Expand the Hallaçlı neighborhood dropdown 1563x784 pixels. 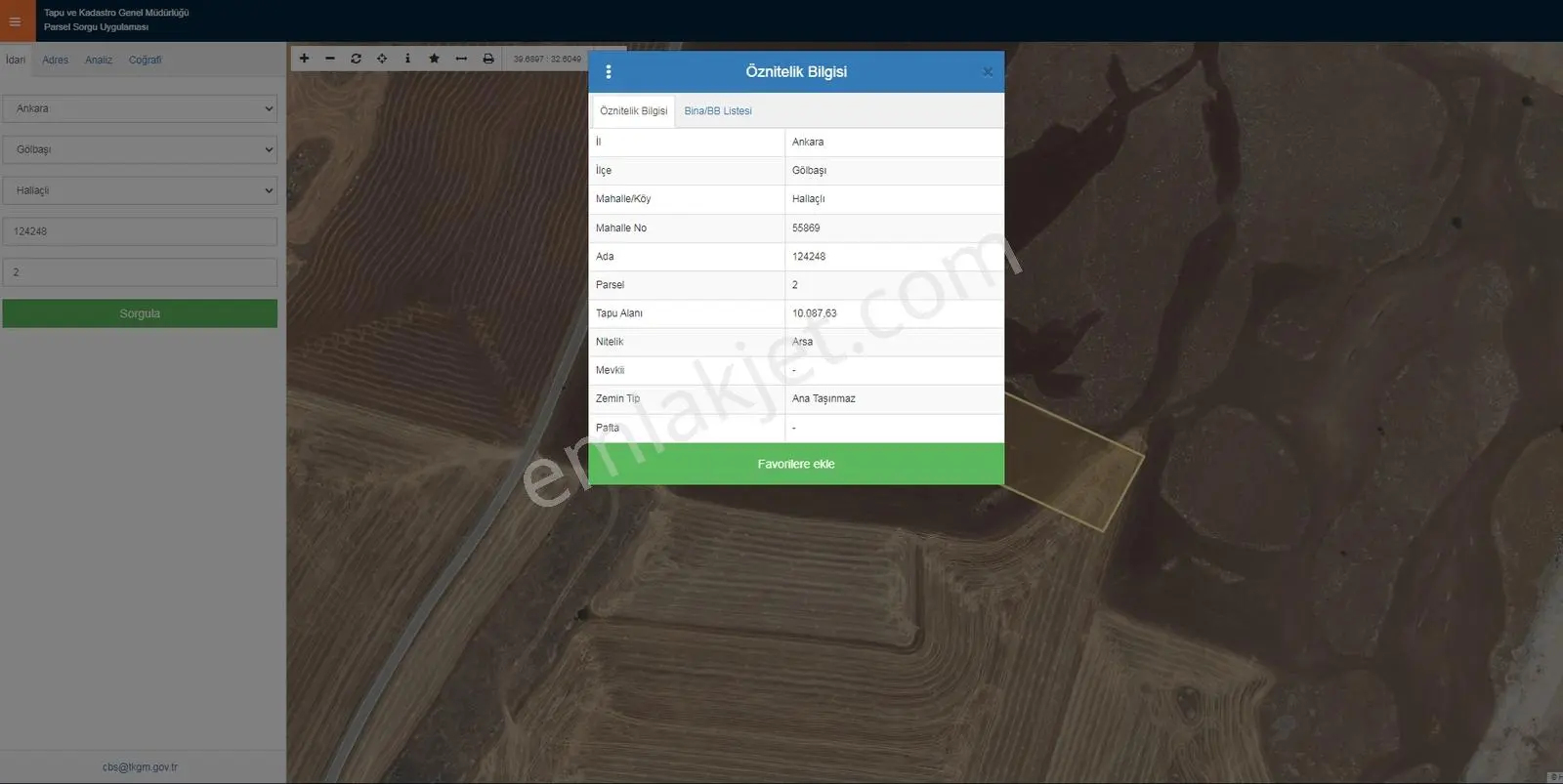point(140,190)
